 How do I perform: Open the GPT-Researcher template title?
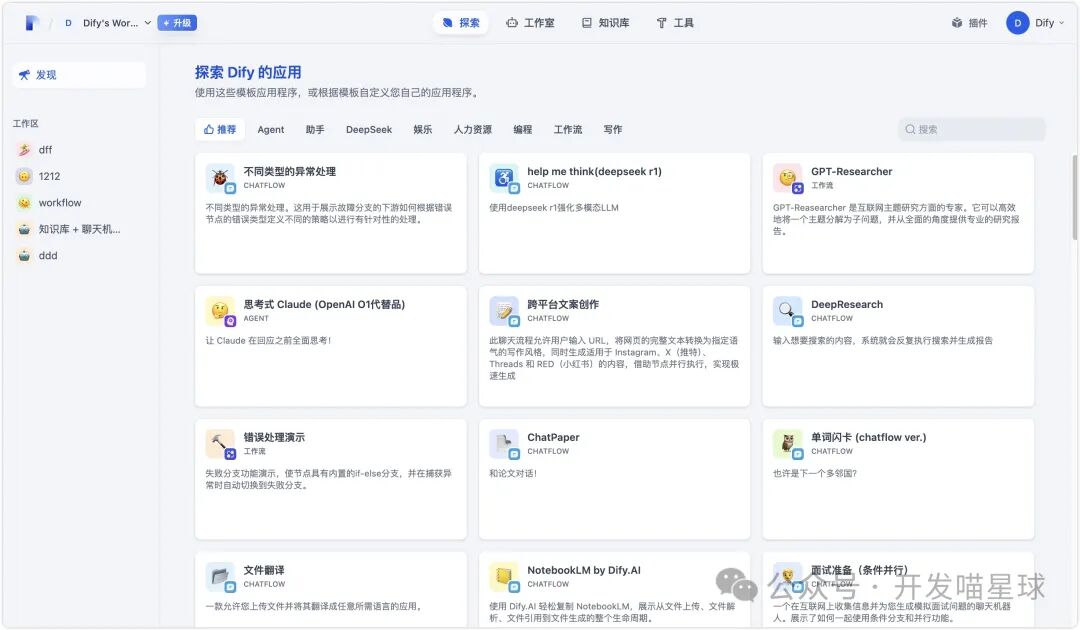coord(851,171)
